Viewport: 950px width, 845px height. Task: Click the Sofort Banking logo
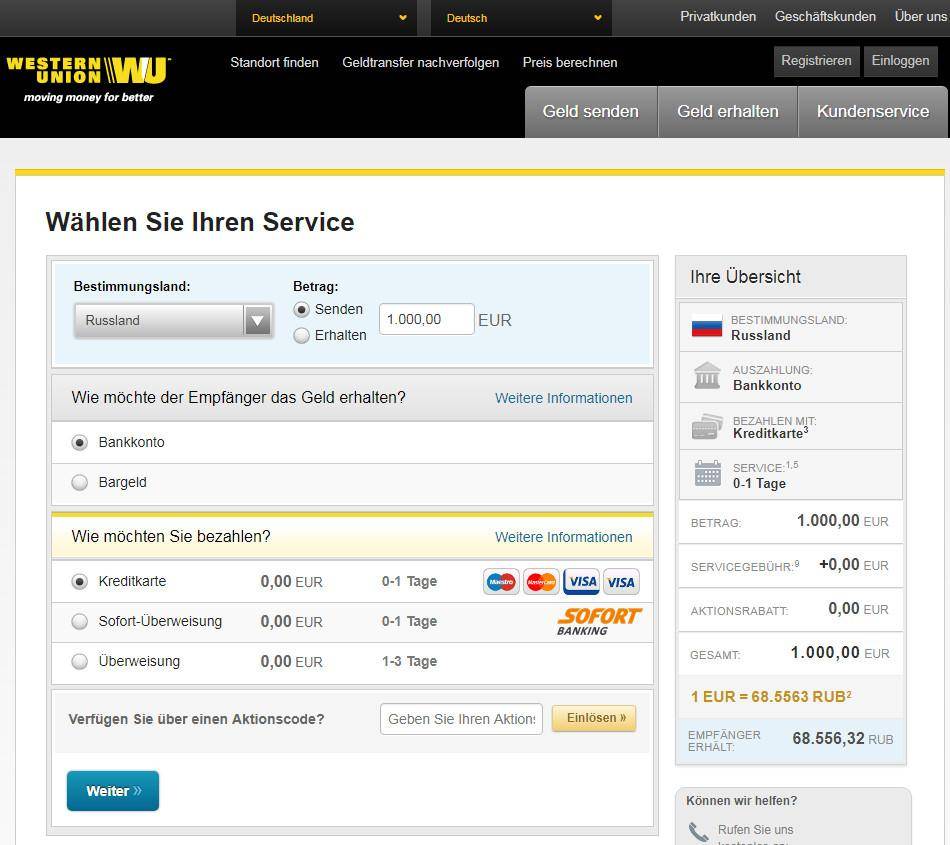point(598,621)
